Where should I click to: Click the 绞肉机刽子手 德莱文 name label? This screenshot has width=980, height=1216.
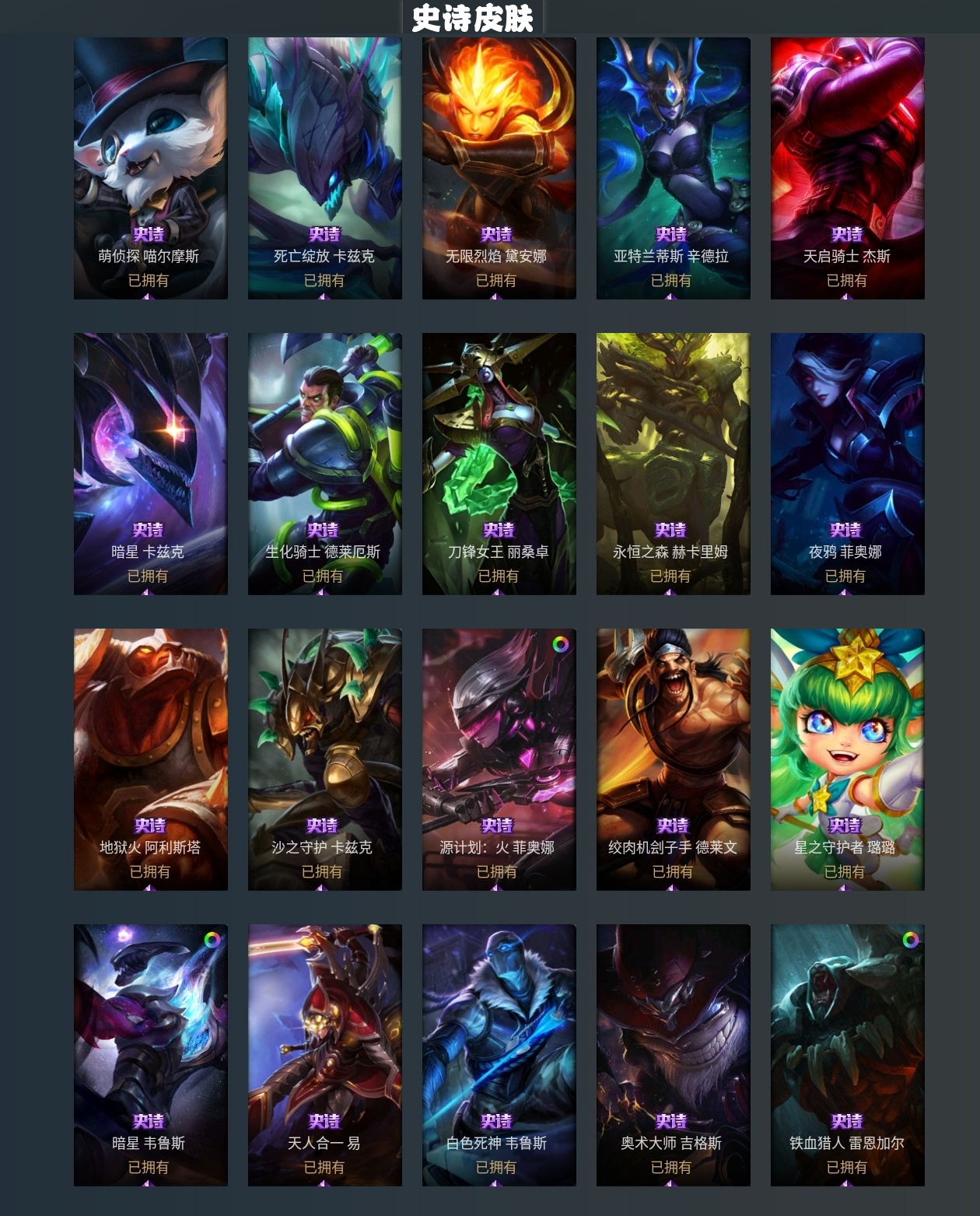pos(673,847)
